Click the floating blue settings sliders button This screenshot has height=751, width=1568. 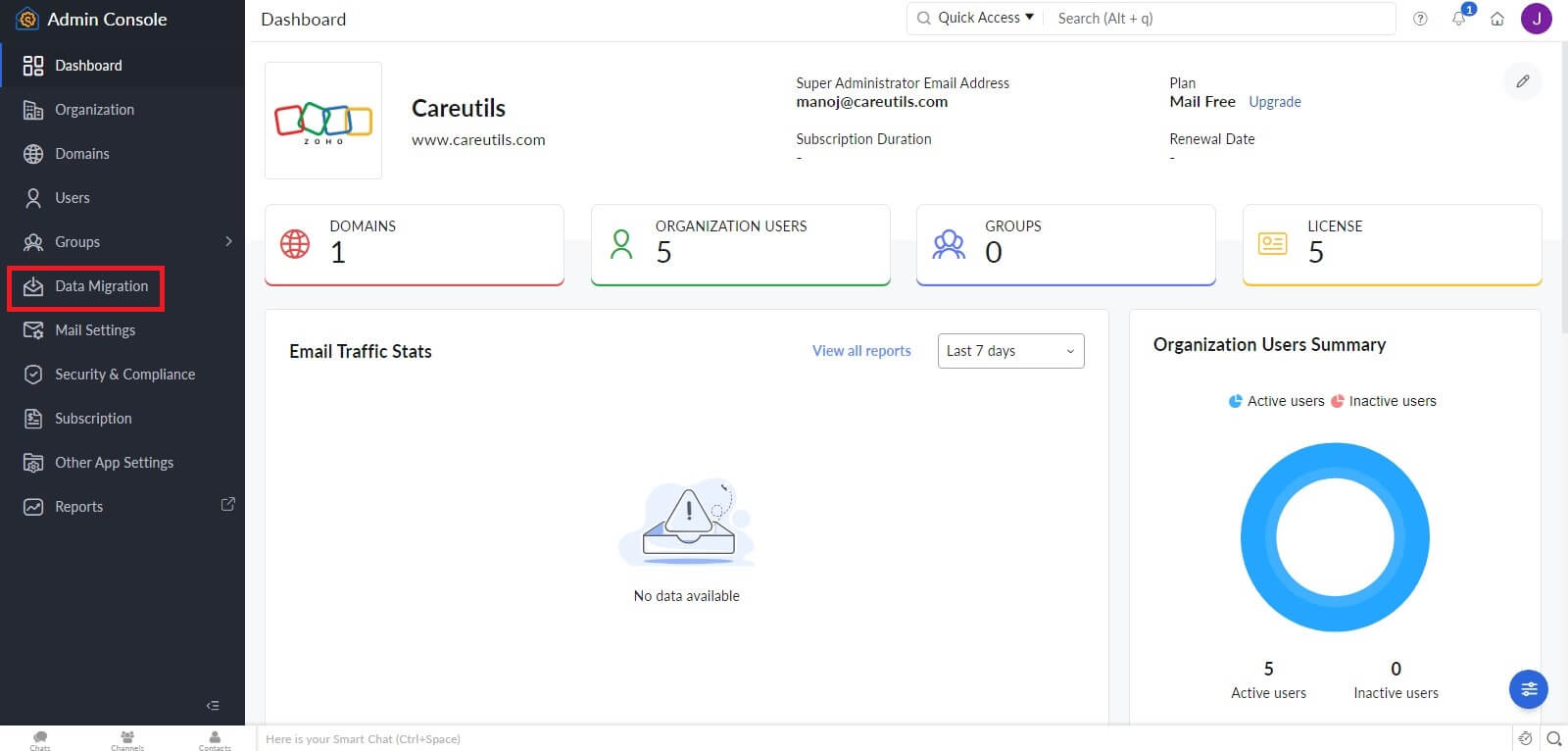tap(1529, 689)
